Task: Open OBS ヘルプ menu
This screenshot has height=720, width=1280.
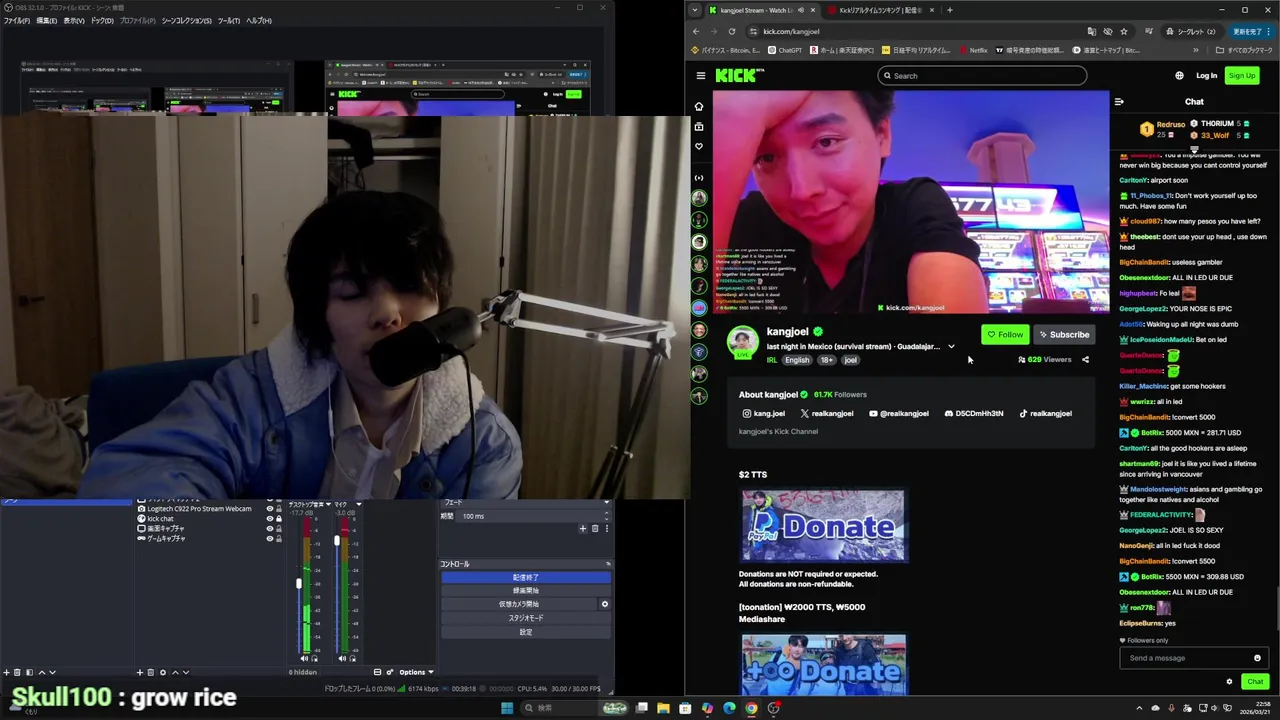Action: coord(259,20)
